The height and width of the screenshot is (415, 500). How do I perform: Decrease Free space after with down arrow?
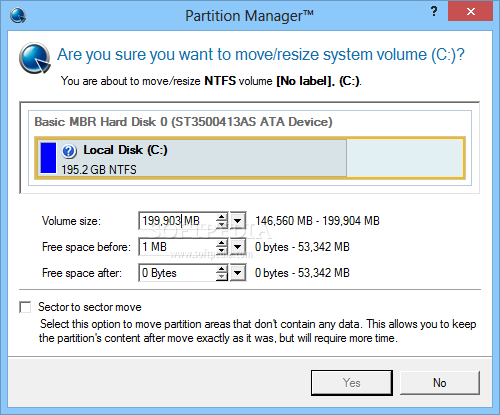[x=221, y=277]
